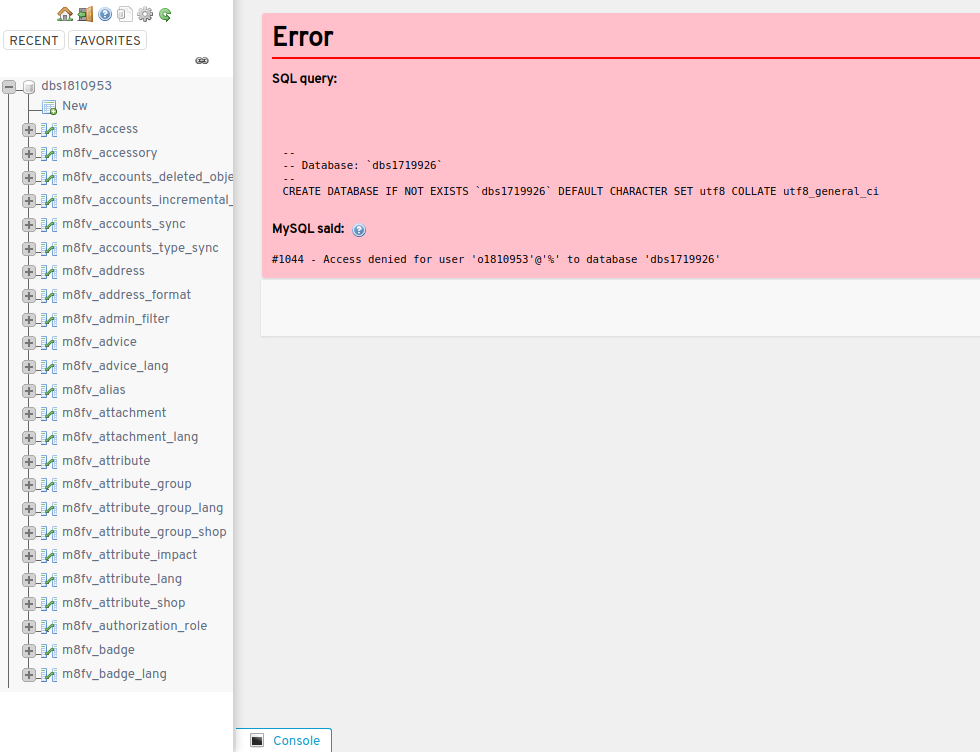Click table icon beside m8fv_advice

point(49,343)
